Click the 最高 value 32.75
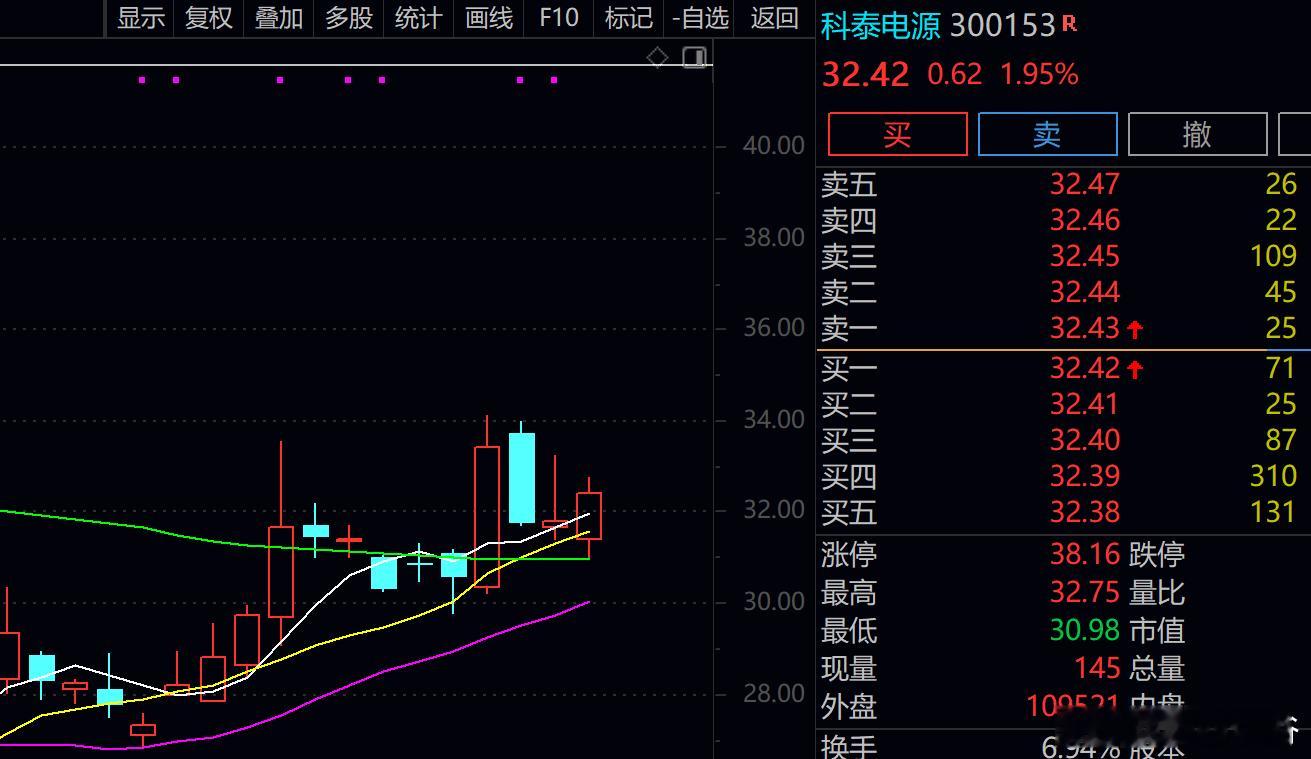Viewport: 1311px width, 759px height. click(1085, 592)
